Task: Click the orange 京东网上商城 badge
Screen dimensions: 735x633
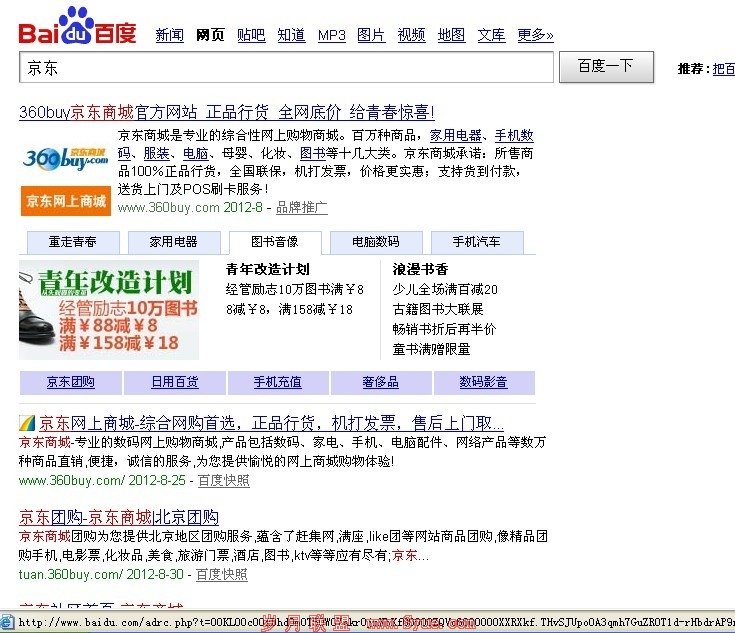Action: click(66, 201)
